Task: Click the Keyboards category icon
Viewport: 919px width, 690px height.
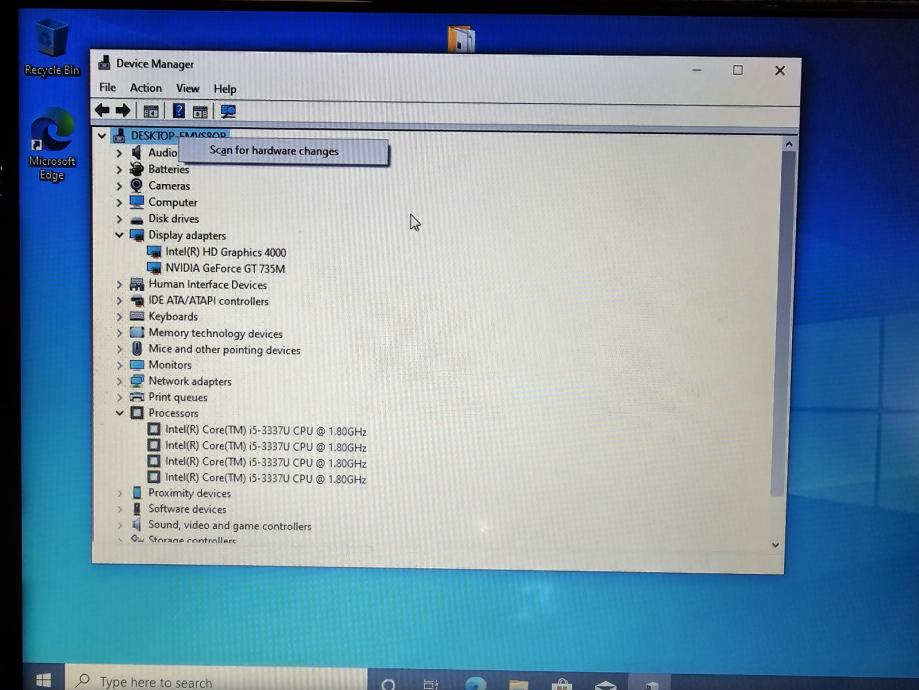Action: click(137, 317)
